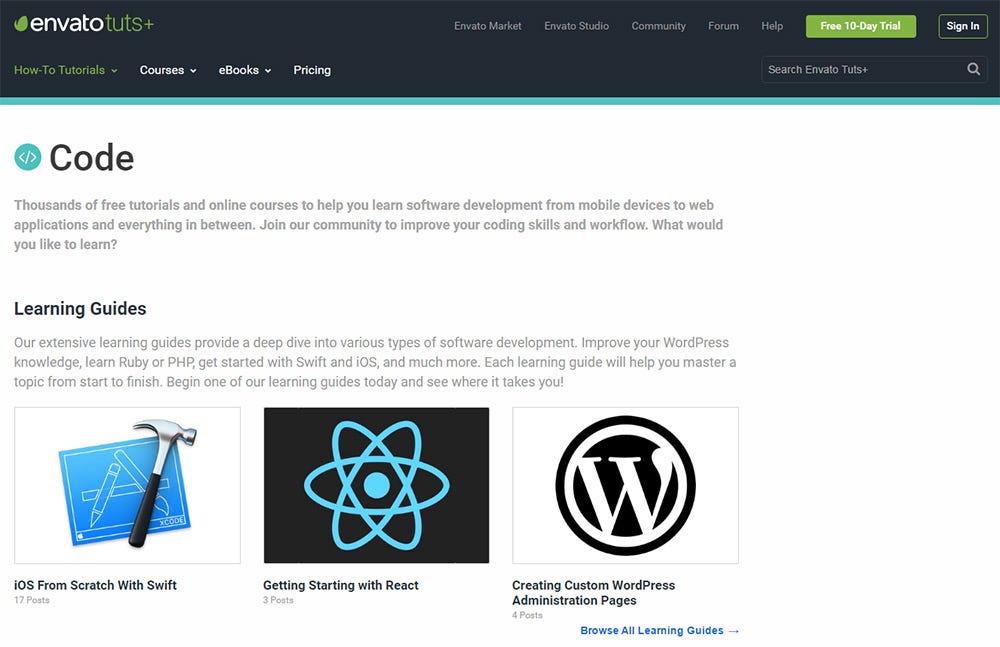Open the eBooks dropdown menu
Image resolution: width=1000 pixels, height=647 pixels.
click(245, 70)
